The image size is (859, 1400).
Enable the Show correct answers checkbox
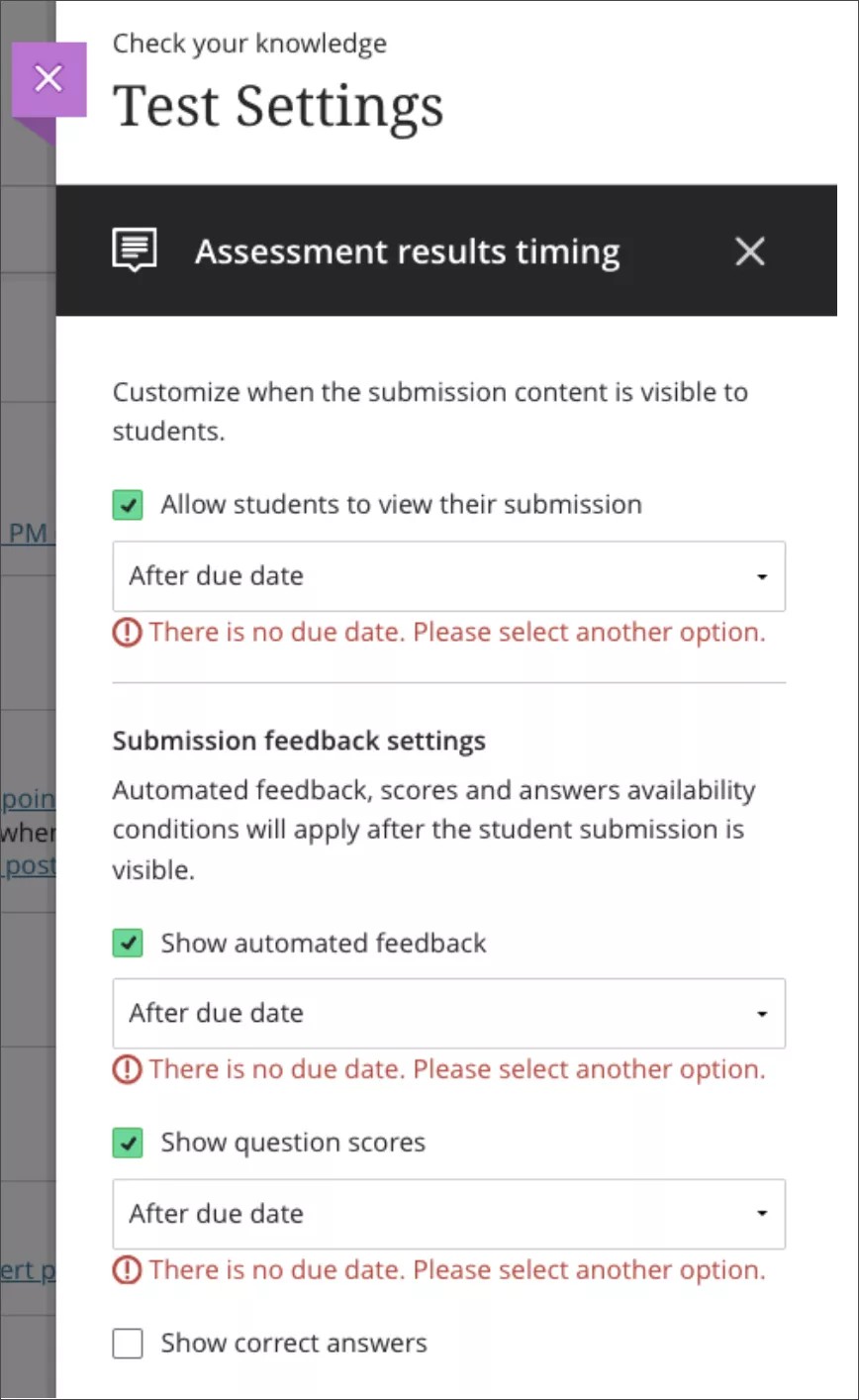[x=128, y=1344]
